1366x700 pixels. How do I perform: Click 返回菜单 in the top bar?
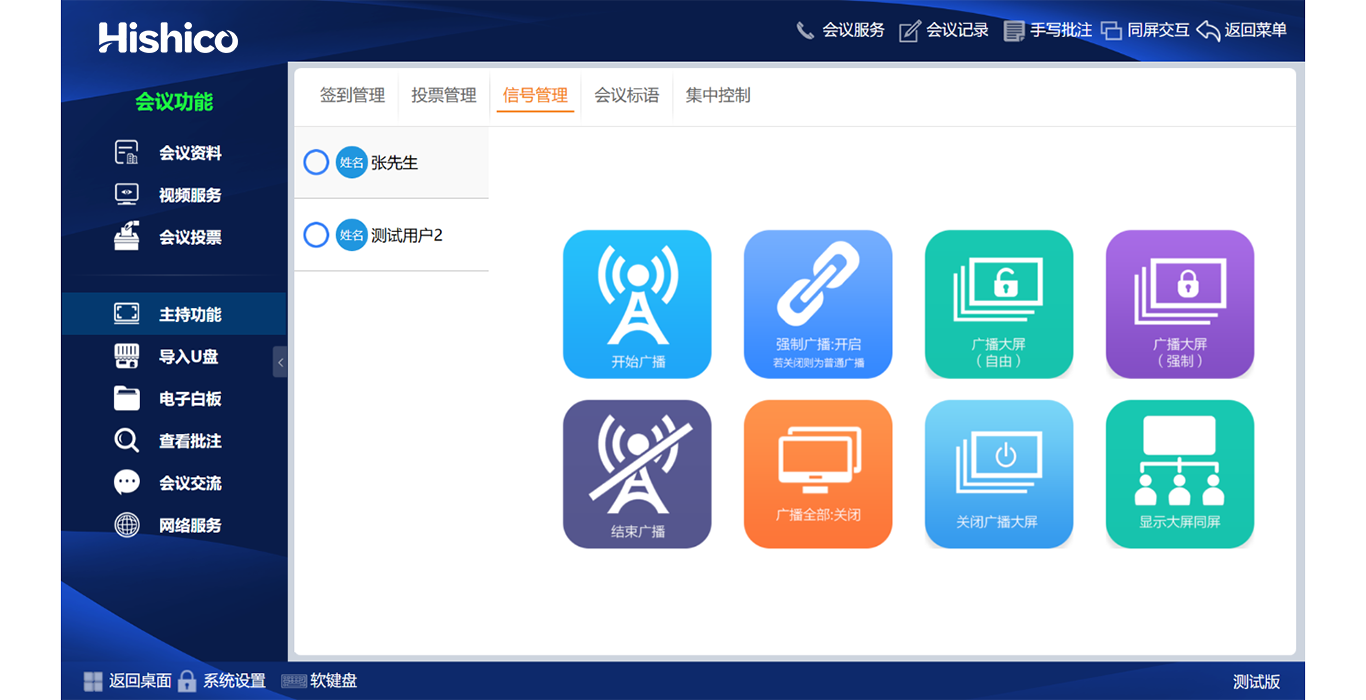pyautogui.click(x=1242, y=31)
